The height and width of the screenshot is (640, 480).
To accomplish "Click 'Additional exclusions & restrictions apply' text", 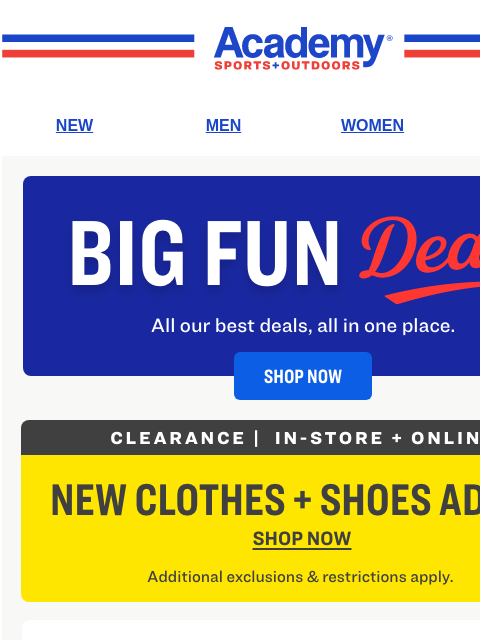I will click(300, 577).
